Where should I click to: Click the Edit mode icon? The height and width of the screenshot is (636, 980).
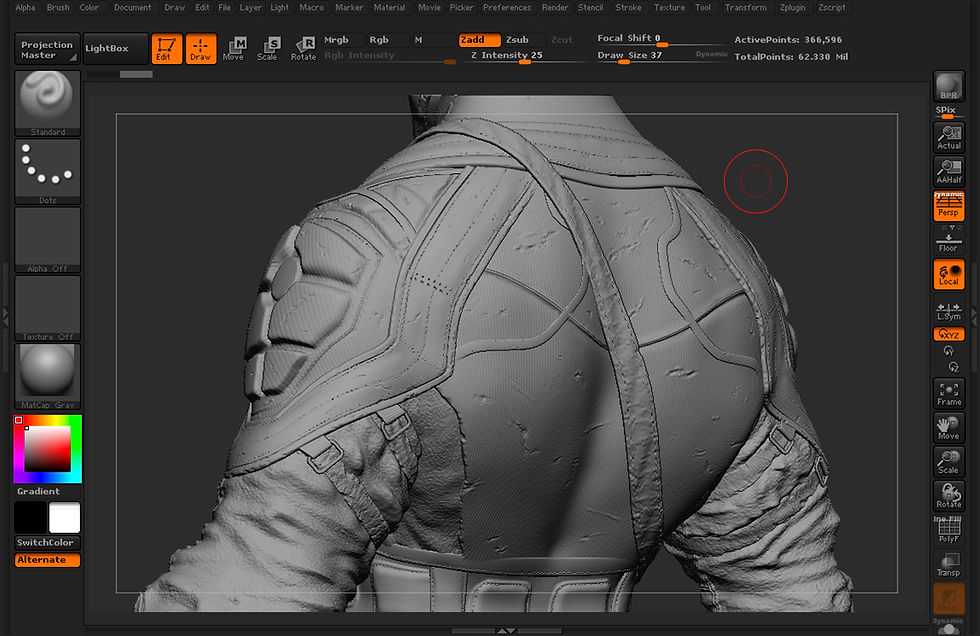[165, 48]
